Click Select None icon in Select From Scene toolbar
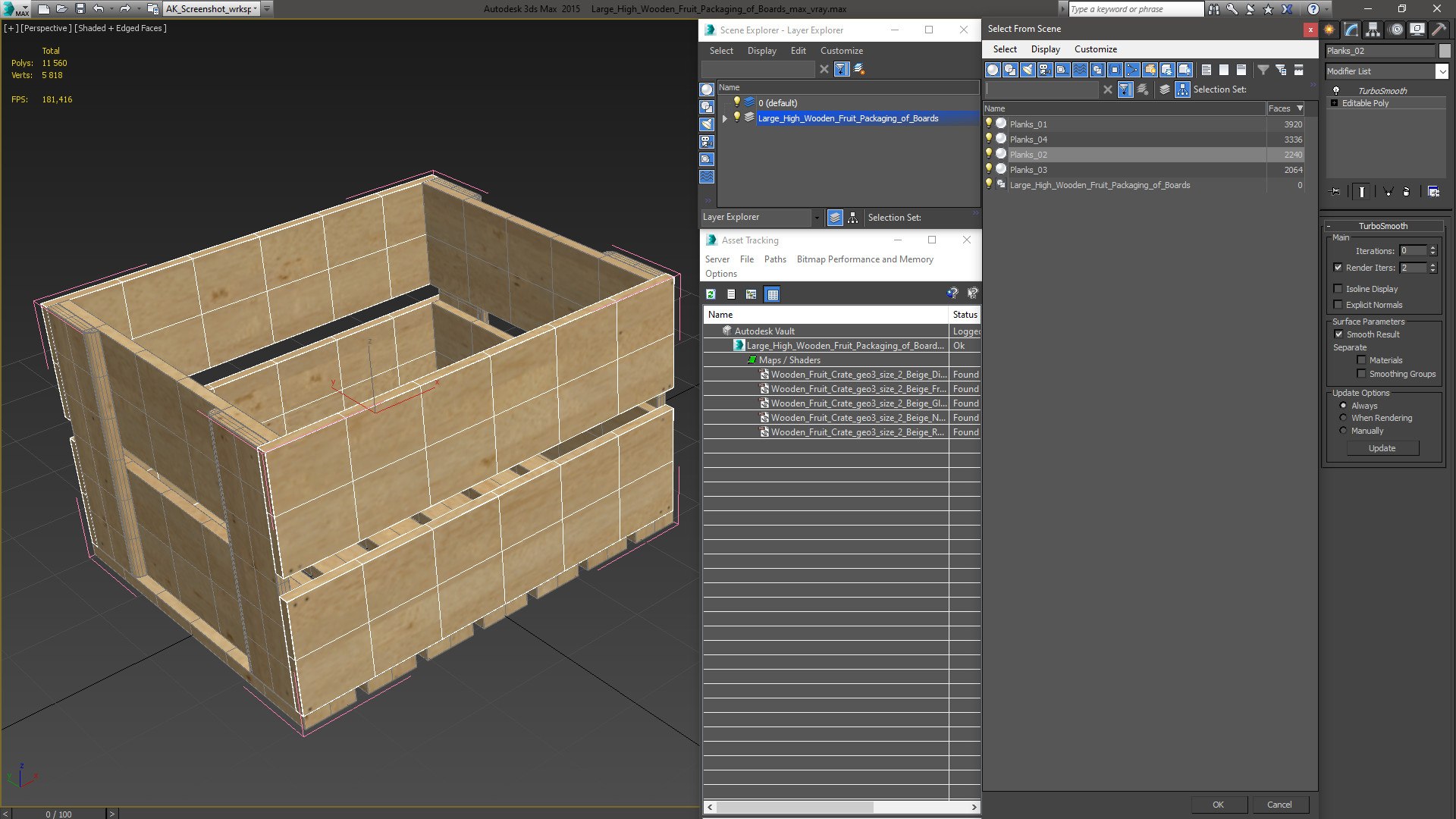The width and height of the screenshot is (1456, 819). [x=1224, y=70]
